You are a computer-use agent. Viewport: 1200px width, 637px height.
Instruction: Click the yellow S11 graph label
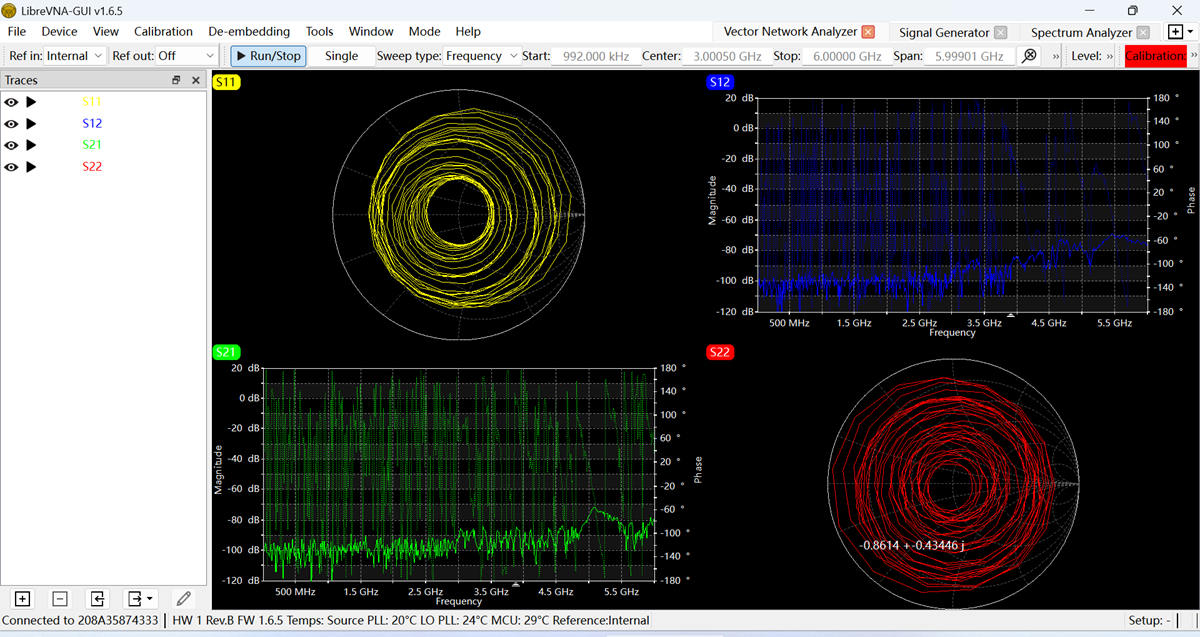click(x=227, y=83)
